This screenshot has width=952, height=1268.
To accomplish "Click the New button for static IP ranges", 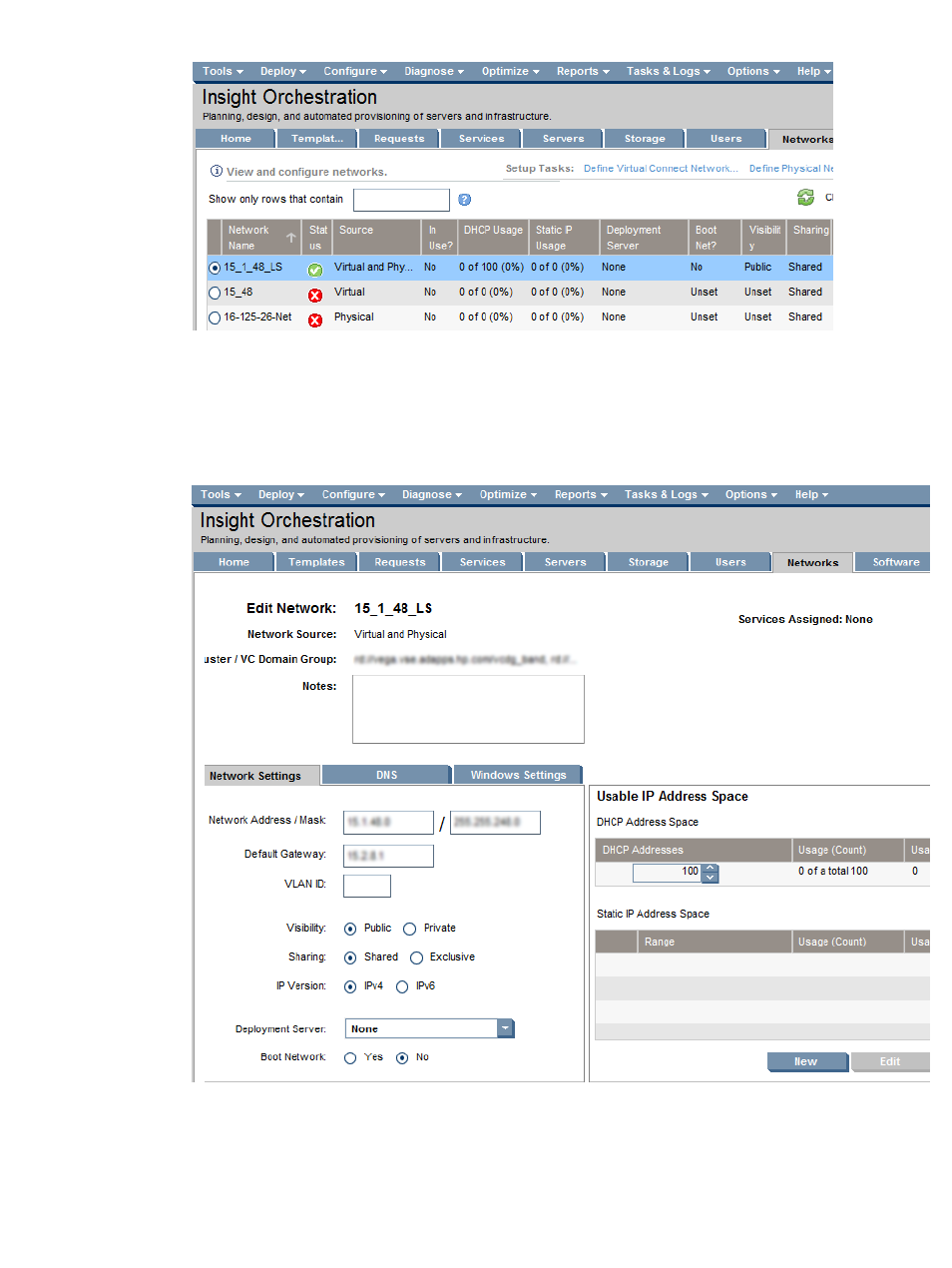I will [x=806, y=1062].
